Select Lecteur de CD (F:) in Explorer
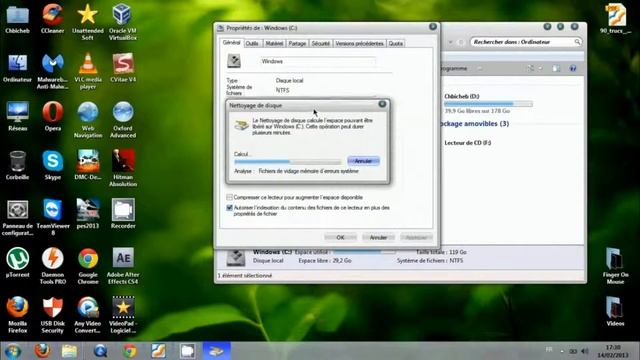Viewport: 640px width, 360px height. pos(468,143)
